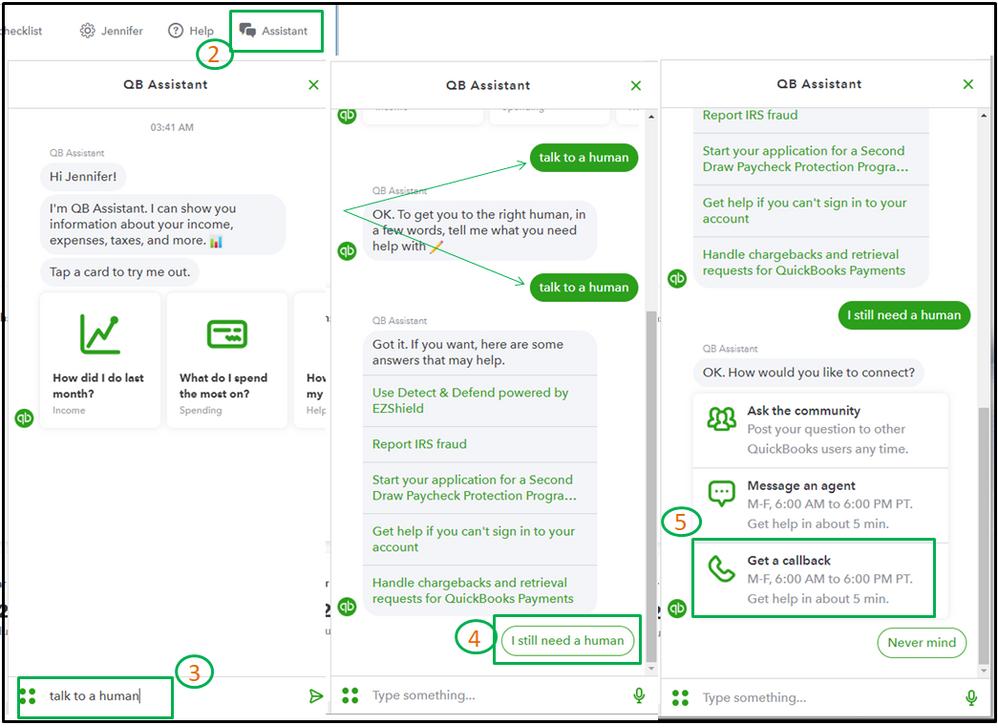Select the spending credit card icon

(227, 334)
